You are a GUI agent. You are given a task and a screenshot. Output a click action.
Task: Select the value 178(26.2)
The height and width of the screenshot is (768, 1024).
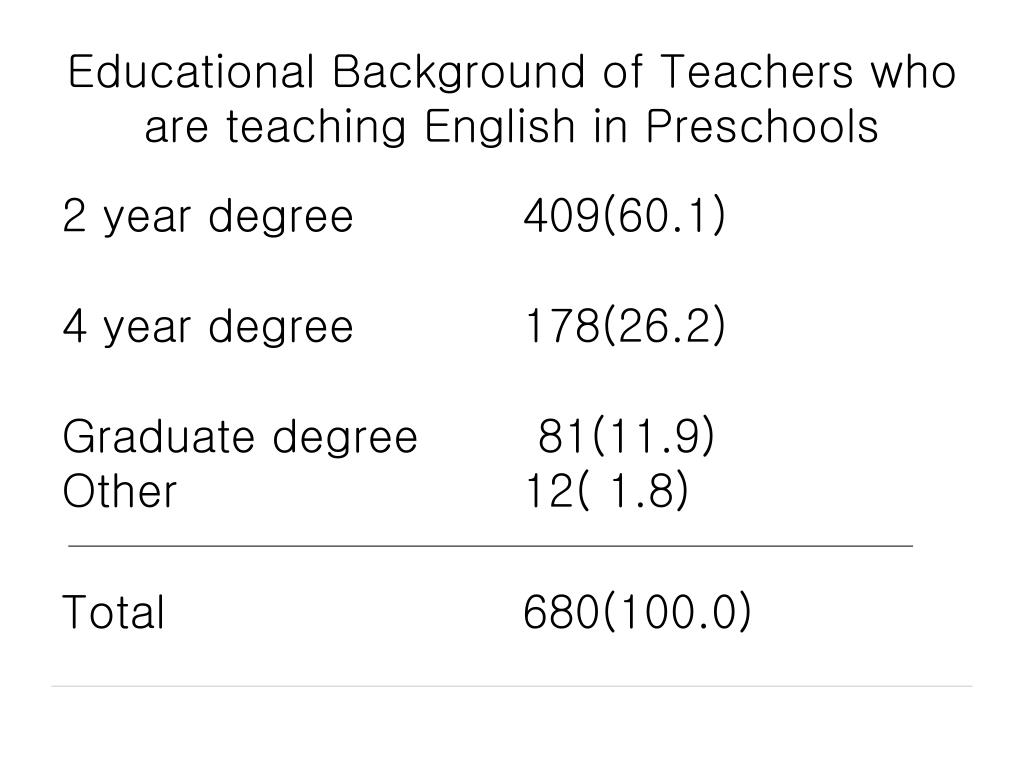[x=626, y=325]
